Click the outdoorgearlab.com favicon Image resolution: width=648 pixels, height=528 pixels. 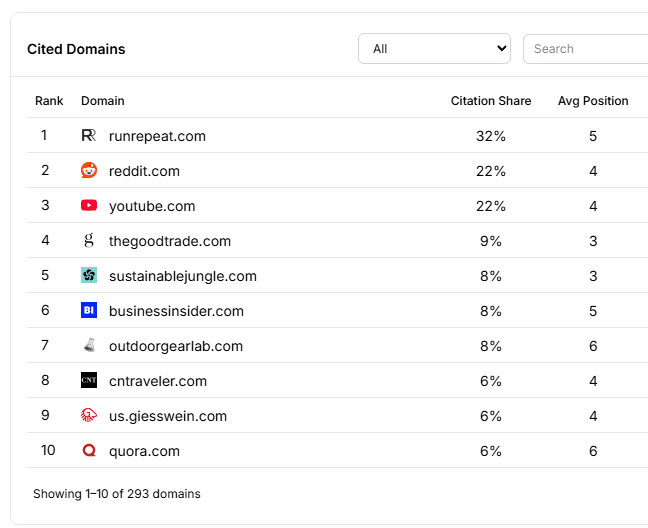pos(89,345)
